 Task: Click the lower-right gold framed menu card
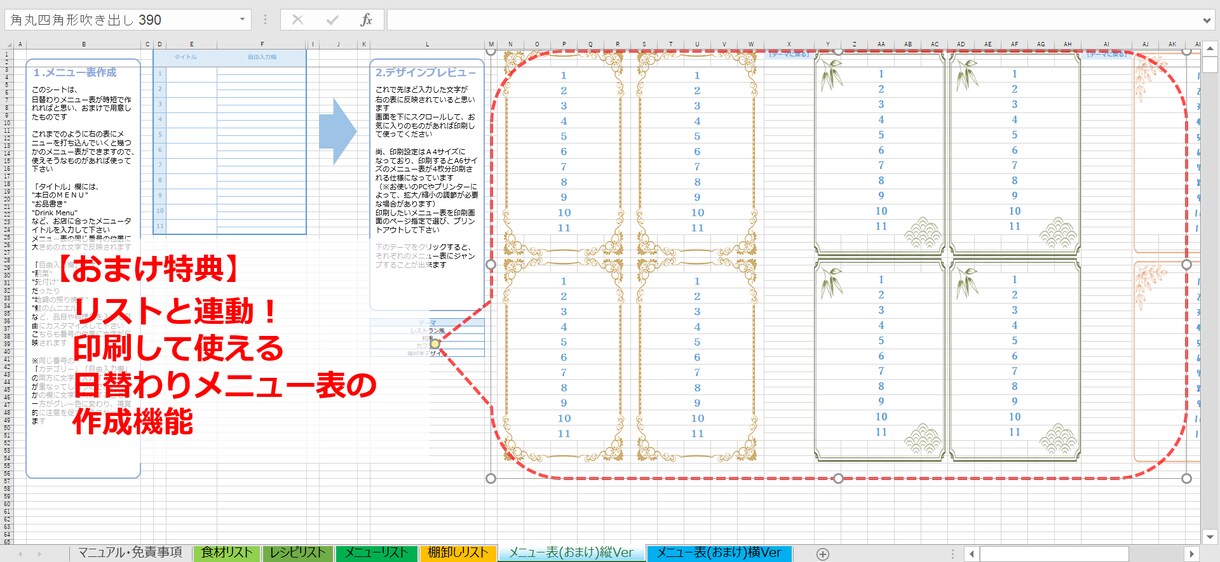697,358
